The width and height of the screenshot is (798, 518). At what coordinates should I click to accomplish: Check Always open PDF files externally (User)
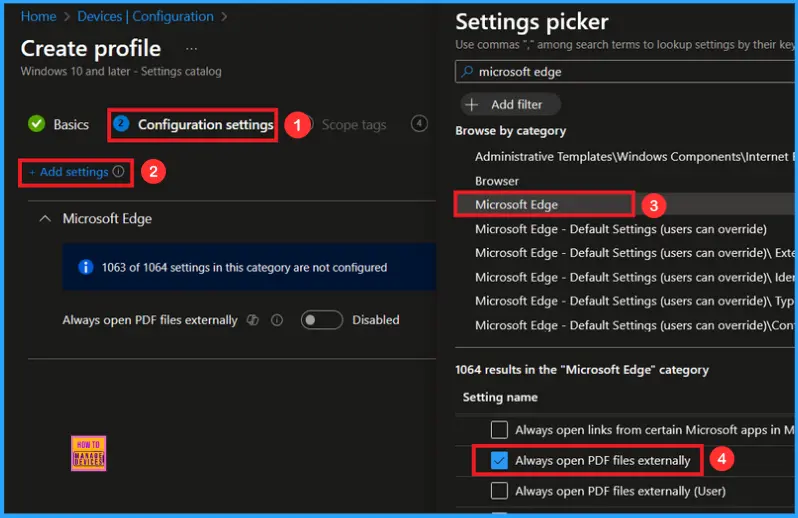tap(499, 491)
